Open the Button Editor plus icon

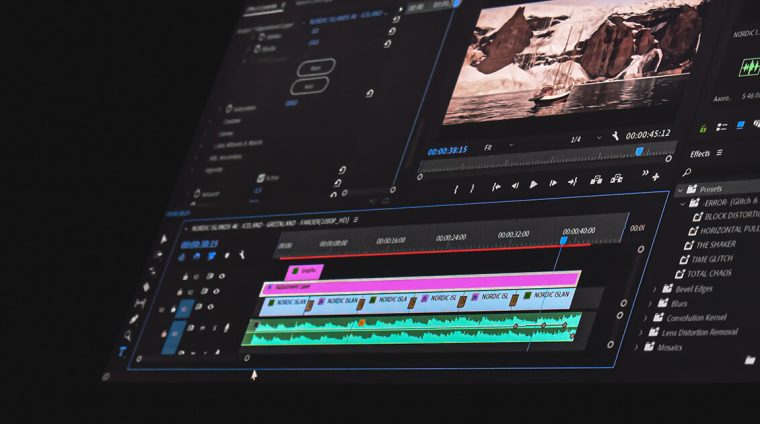(x=656, y=177)
